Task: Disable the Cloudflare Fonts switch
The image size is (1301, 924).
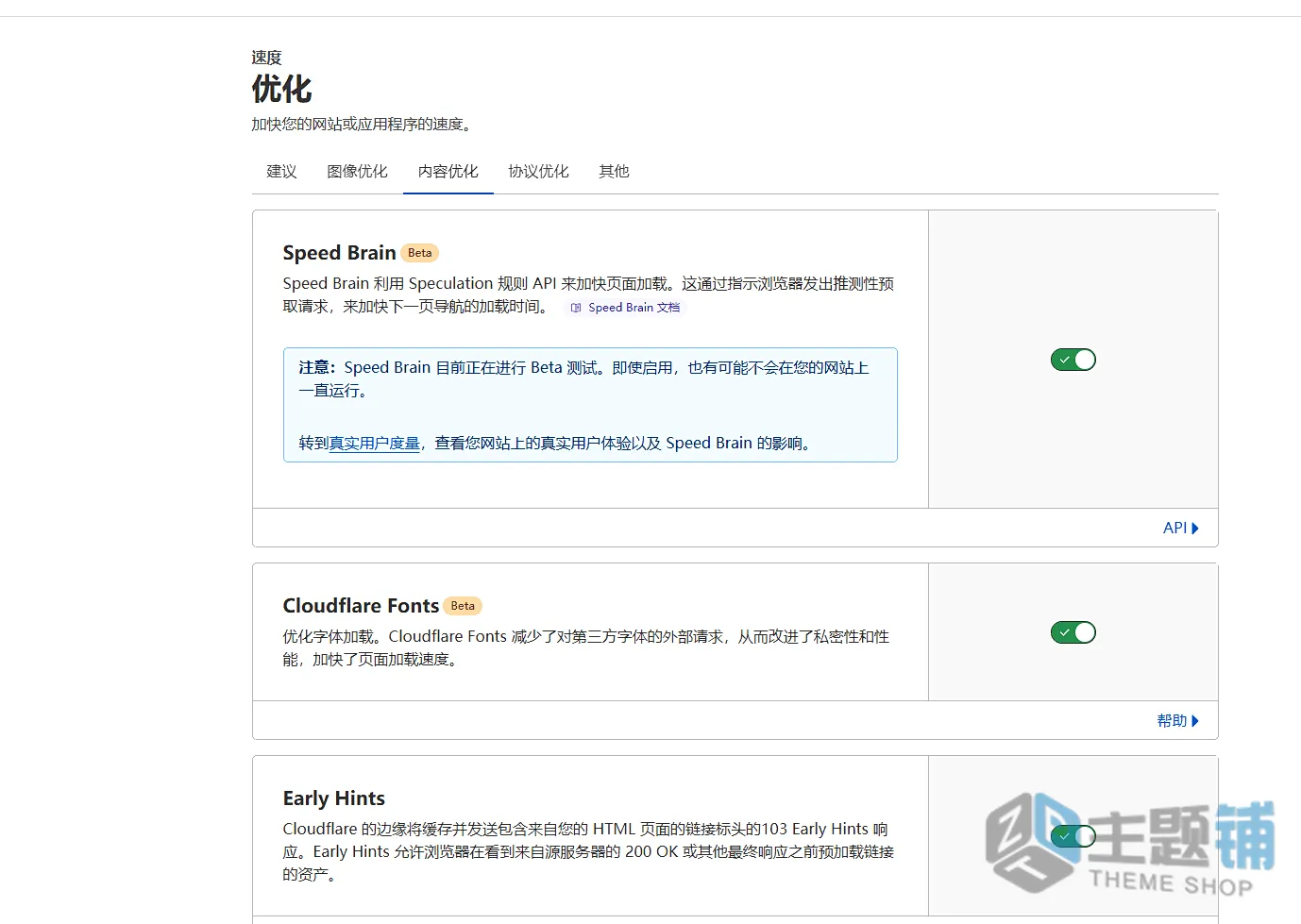Action: [1073, 632]
